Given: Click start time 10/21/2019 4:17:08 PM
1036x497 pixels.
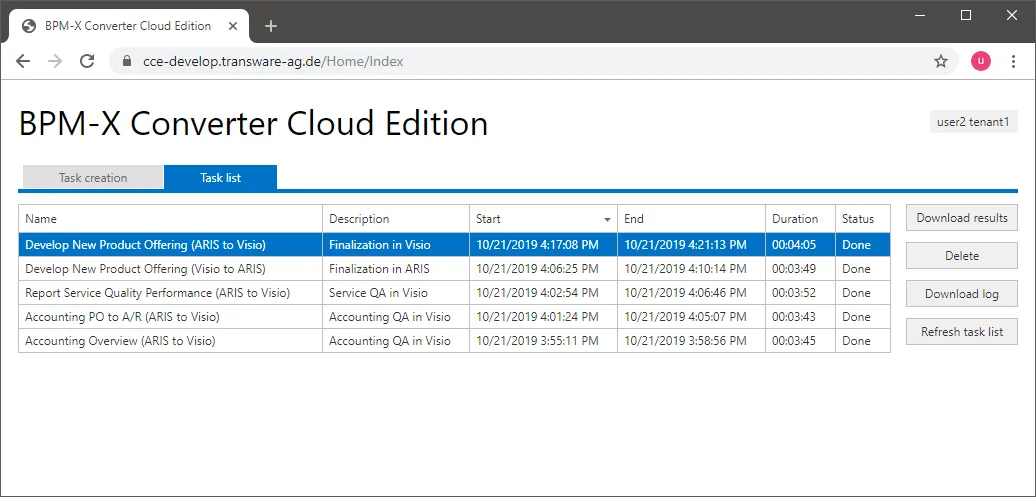Looking at the screenshot, I should (x=543, y=245).
